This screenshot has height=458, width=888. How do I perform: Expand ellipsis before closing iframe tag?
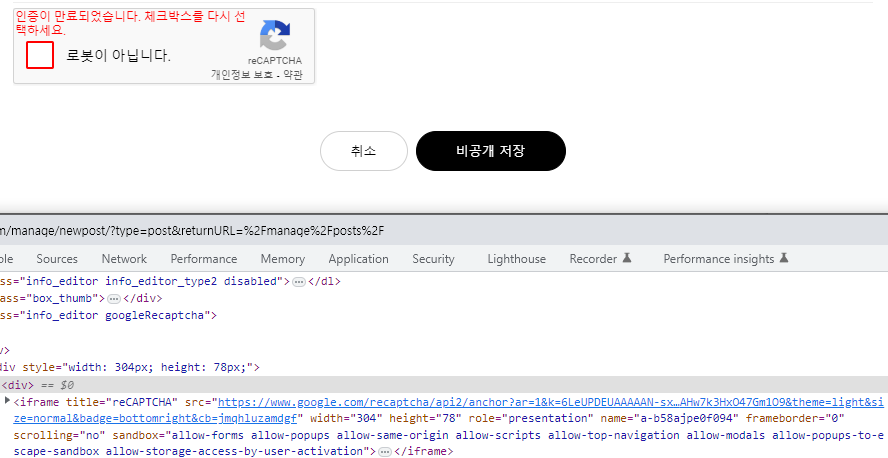[x=385, y=452]
